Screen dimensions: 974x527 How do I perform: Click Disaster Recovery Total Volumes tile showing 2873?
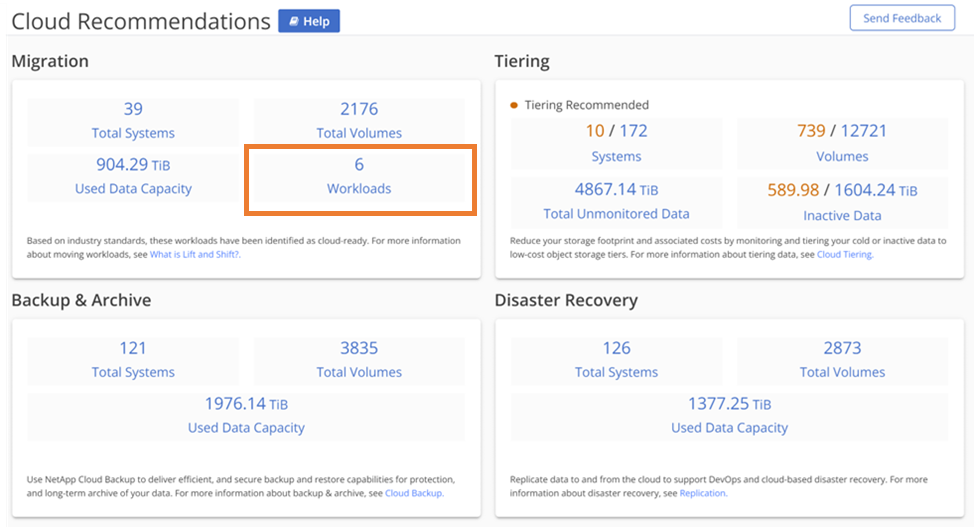point(842,359)
